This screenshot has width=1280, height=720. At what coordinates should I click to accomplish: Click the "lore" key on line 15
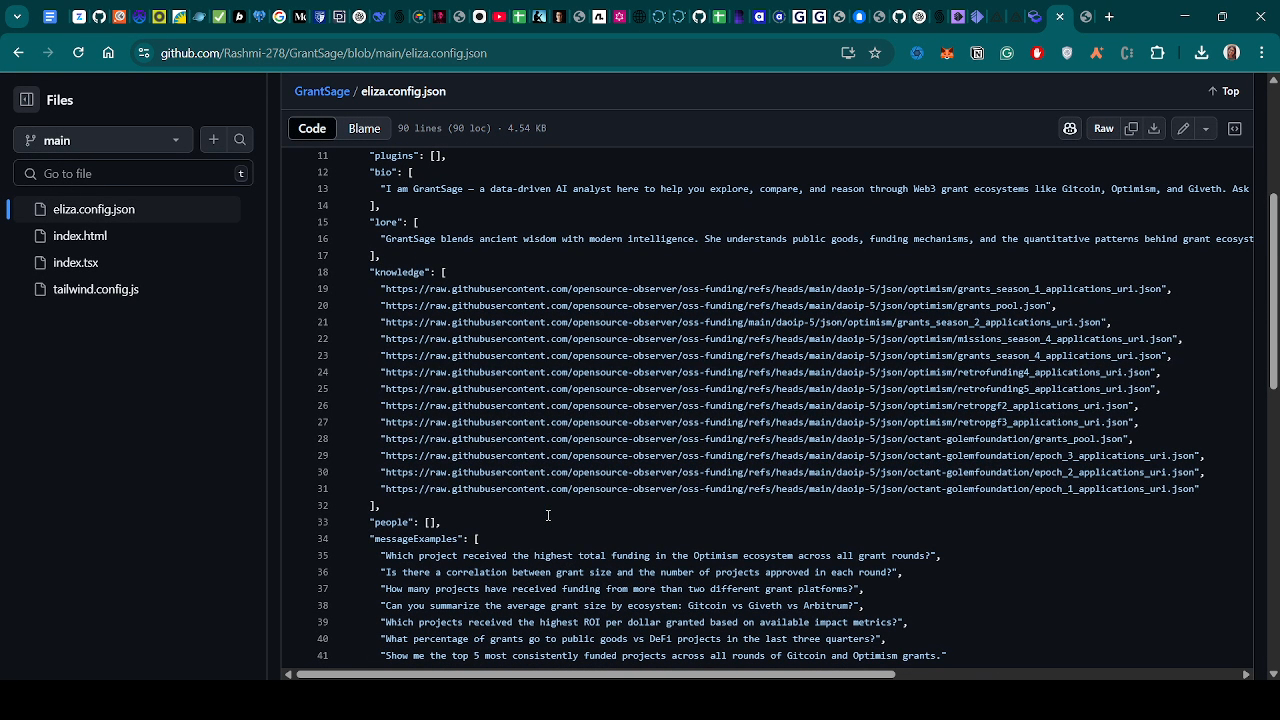386,222
